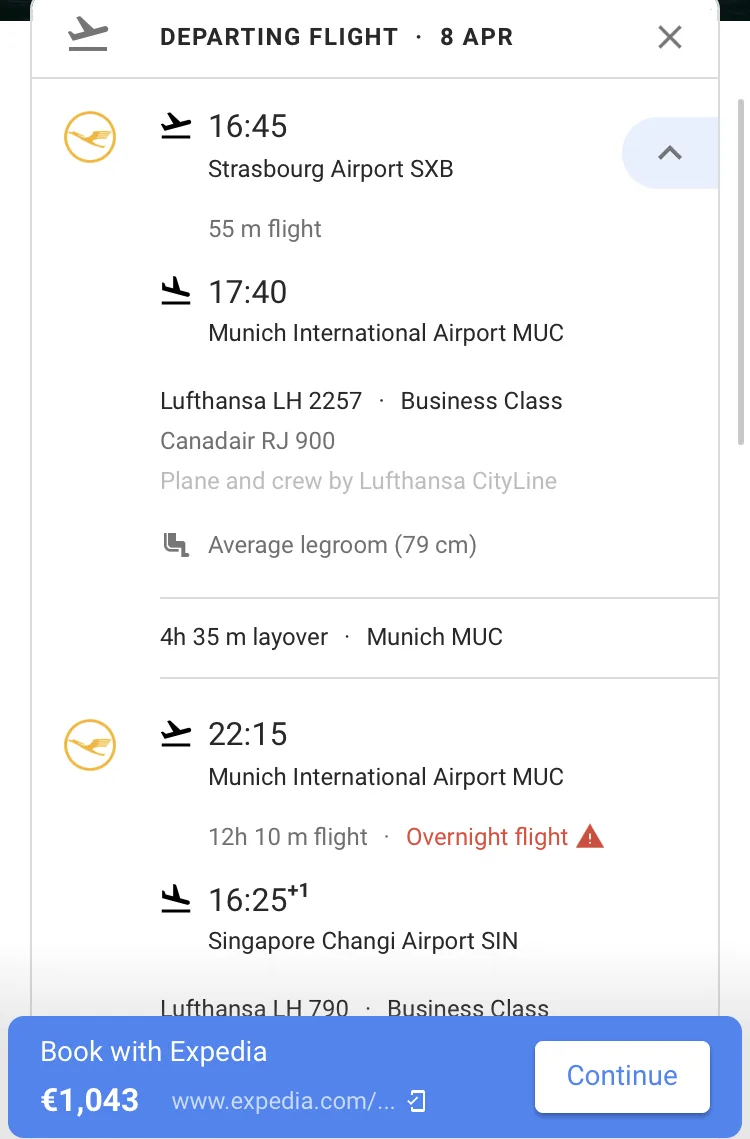The height and width of the screenshot is (1139, 750).
Task: Click the Average legroom (79 cm) text
Action: pos(342,545)
